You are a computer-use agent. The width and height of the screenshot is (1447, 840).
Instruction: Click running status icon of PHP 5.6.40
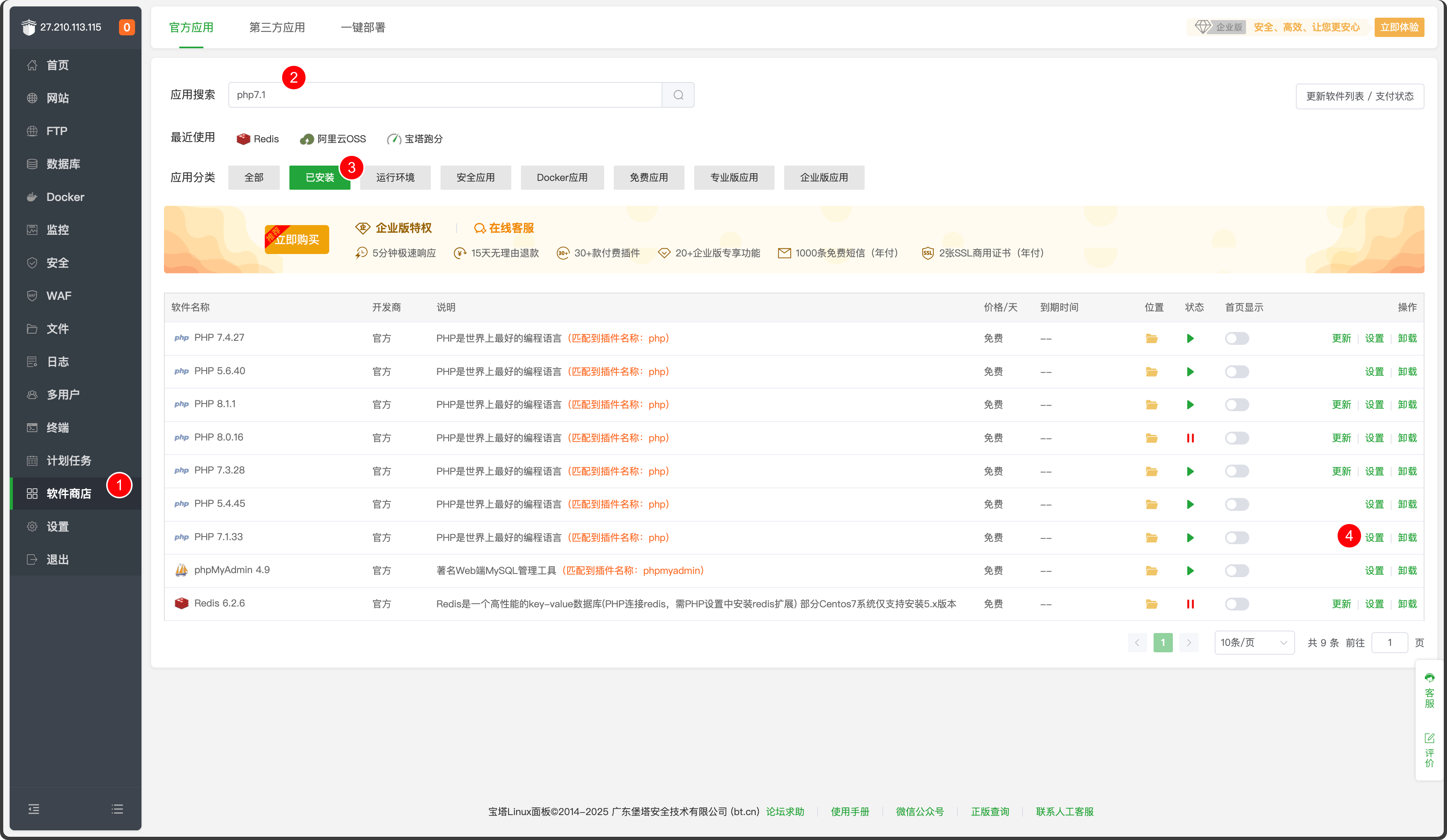1190,372
